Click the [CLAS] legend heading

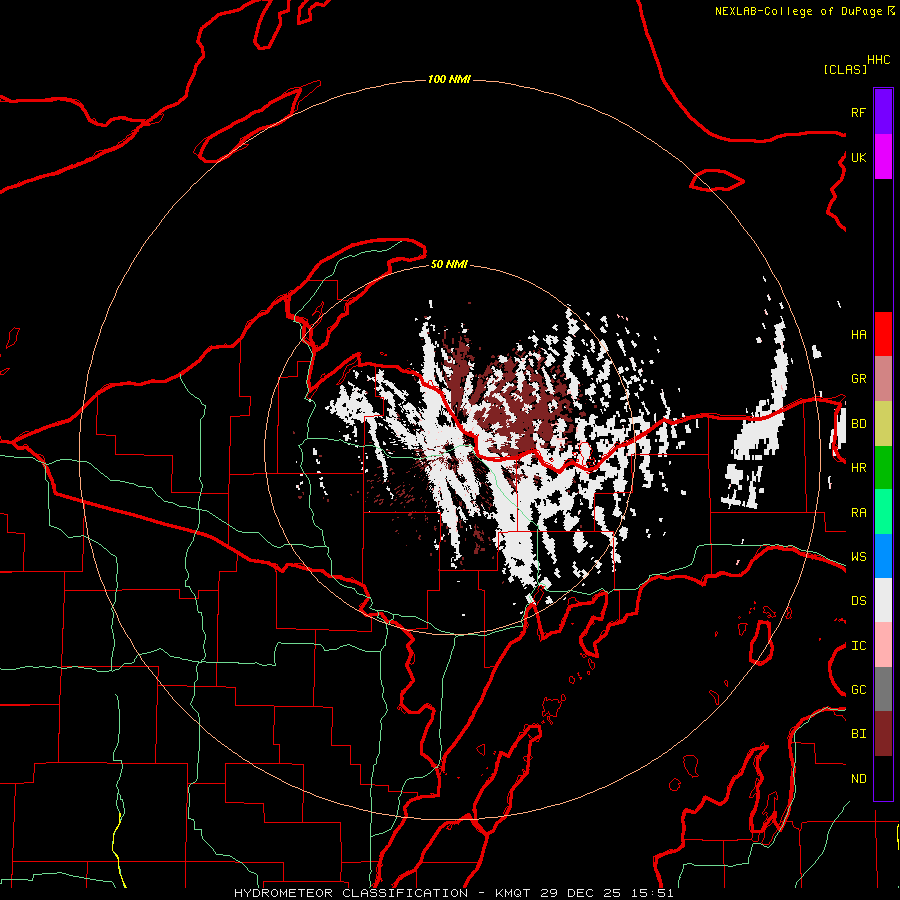(x=845, y=69)
